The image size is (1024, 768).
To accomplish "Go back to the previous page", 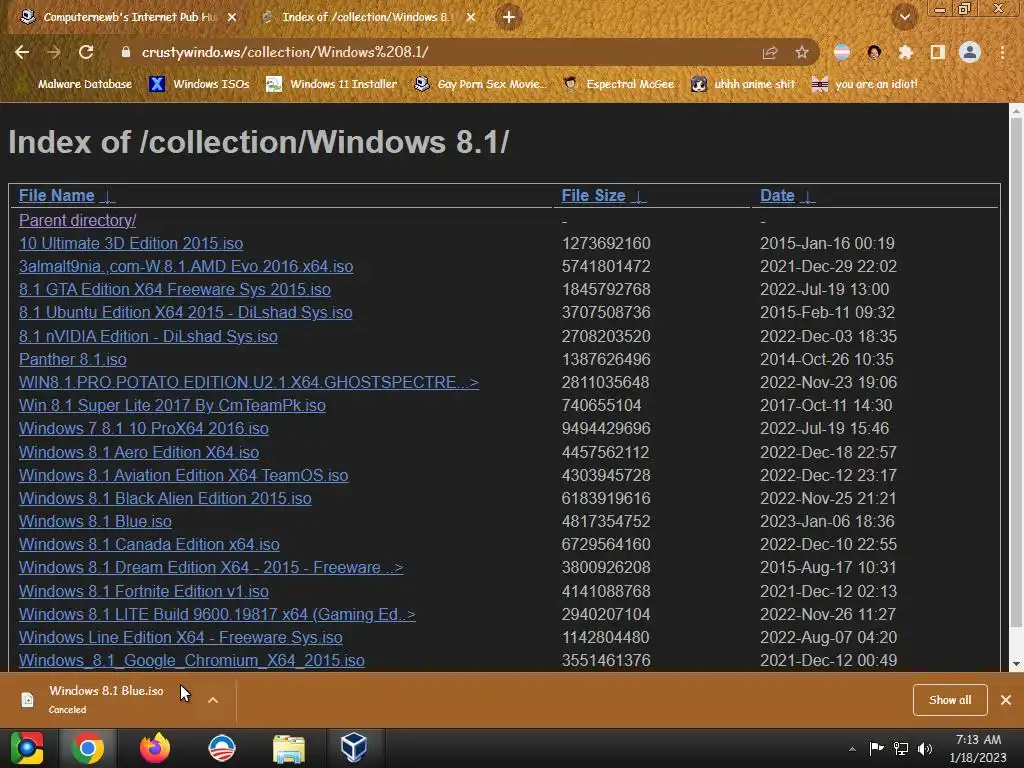I will (22, 52).
